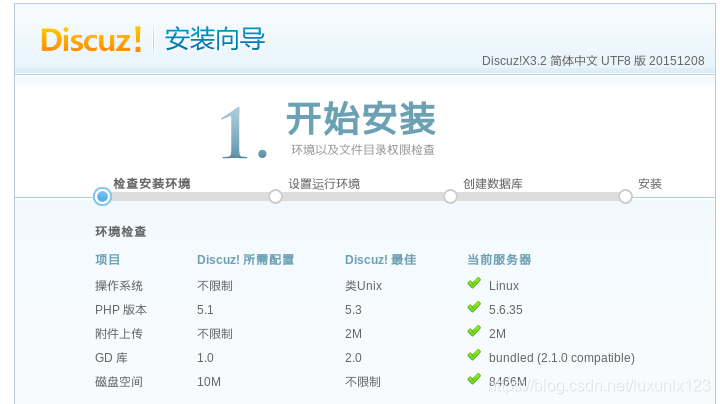Click the Discuz! 最佳 column header
The image size is (720, 404).
click(x=381, y=260)
